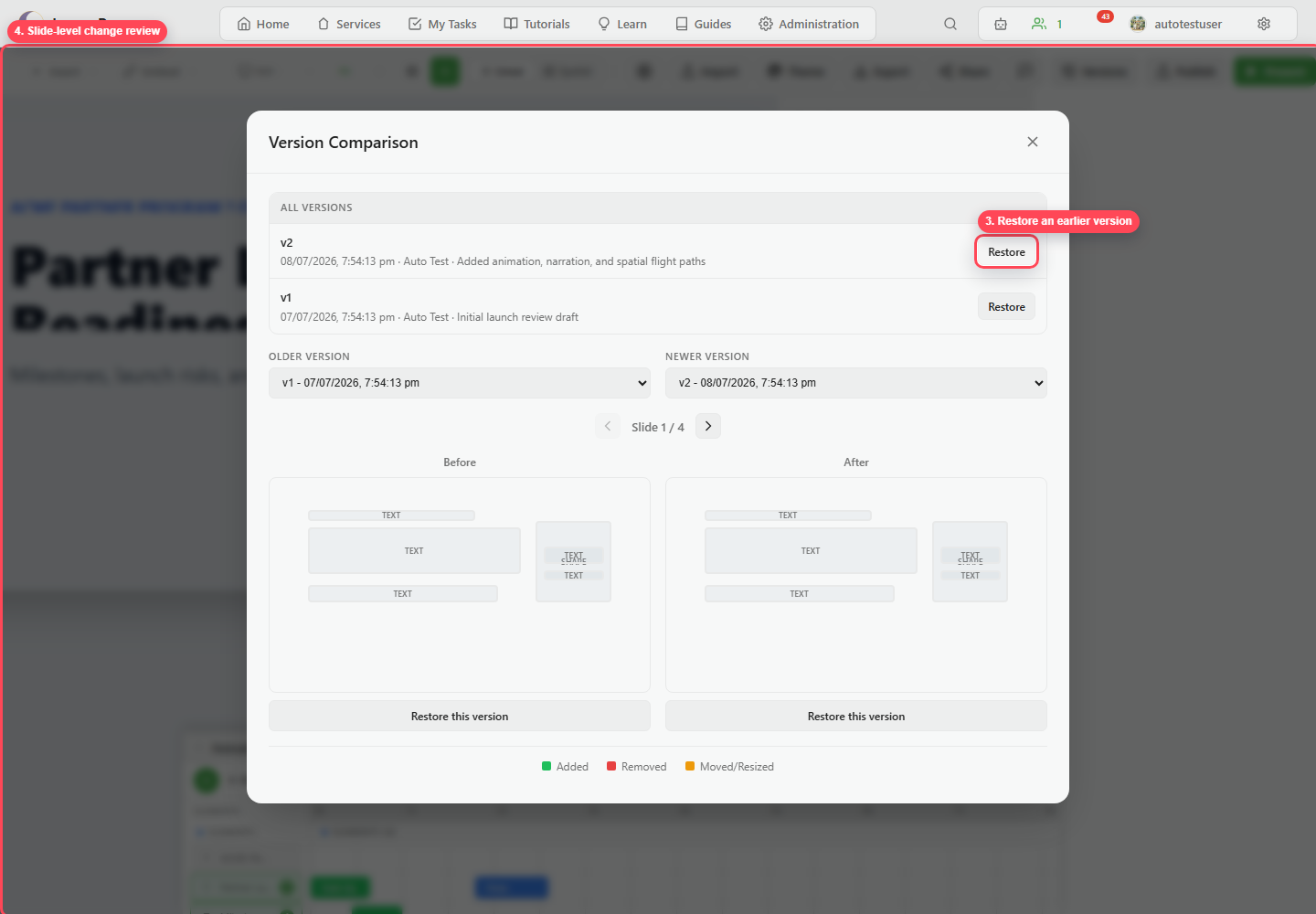The width and height of the screenshot is (1316, 914).
Task: Open My Tasks
Action: [442, 24]
